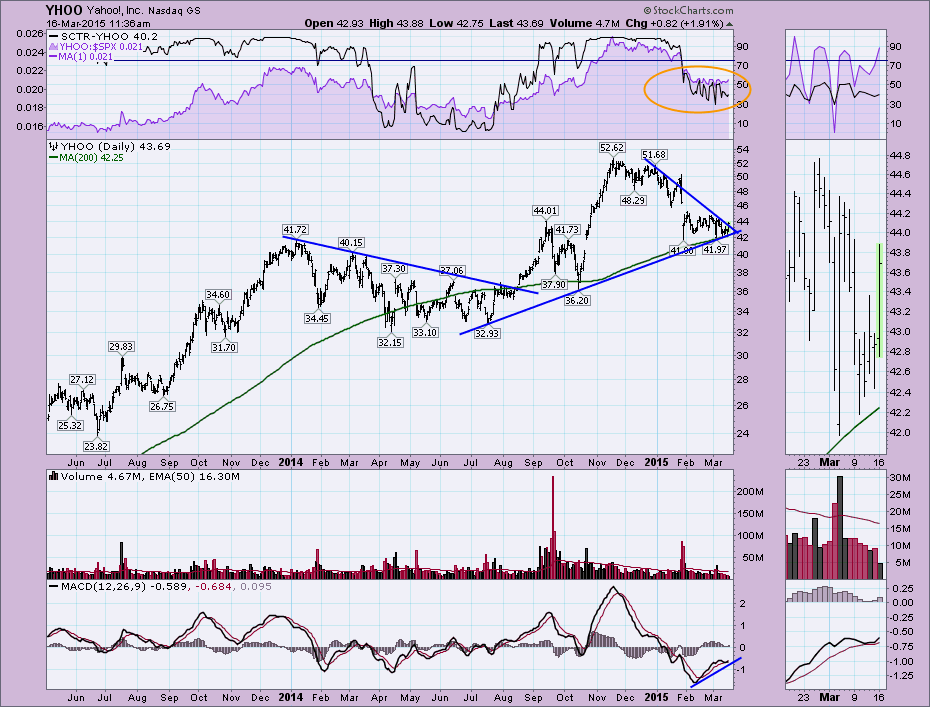Click the 37.06 price label
Image resolution: width=930 pixels, height=707 pixels.
click(x=452, y=271)
